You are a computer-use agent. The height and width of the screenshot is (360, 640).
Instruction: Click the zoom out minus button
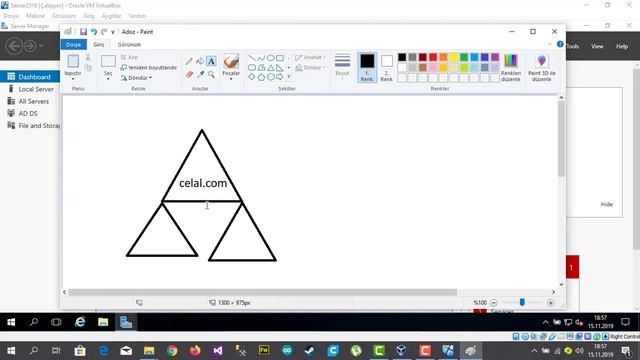click(494, 302)
